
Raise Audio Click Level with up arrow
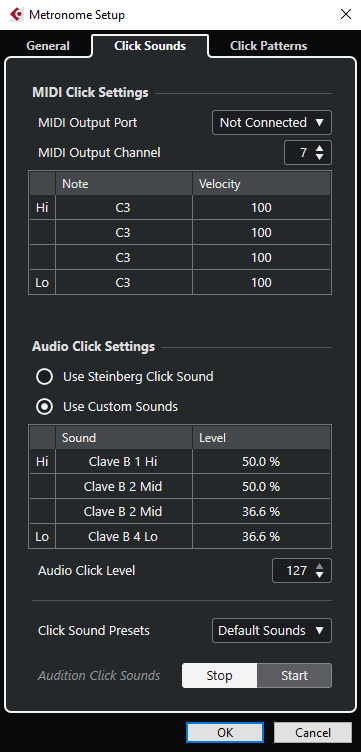click(320, 566)
